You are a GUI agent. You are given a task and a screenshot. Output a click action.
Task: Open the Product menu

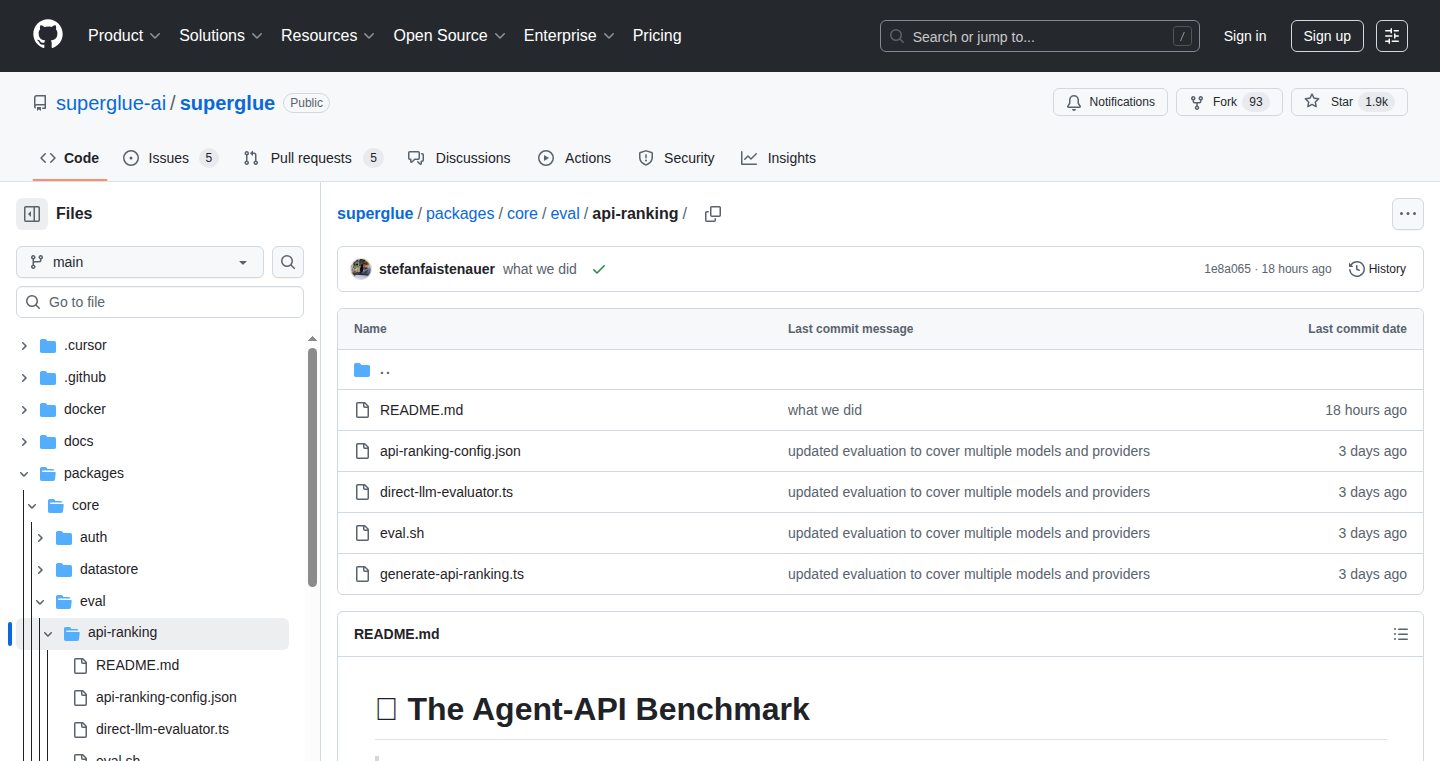tap(124, 36)
